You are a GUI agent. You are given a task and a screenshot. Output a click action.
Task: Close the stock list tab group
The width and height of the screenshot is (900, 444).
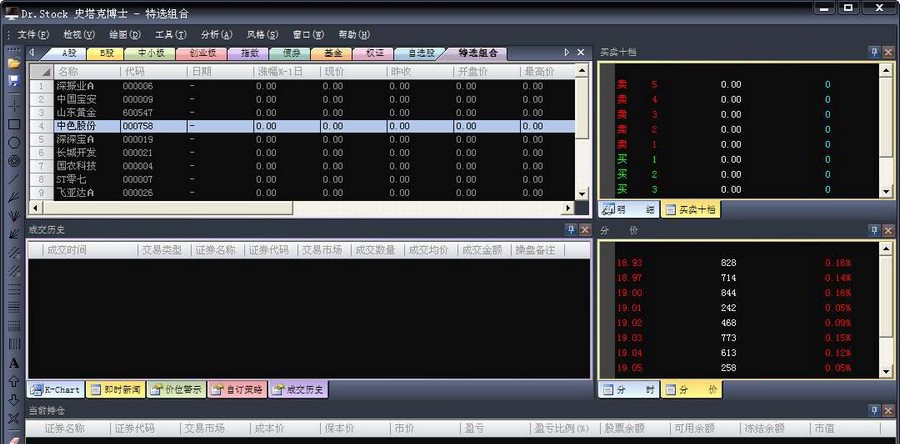pyautogui.click(x=581, y=52)
